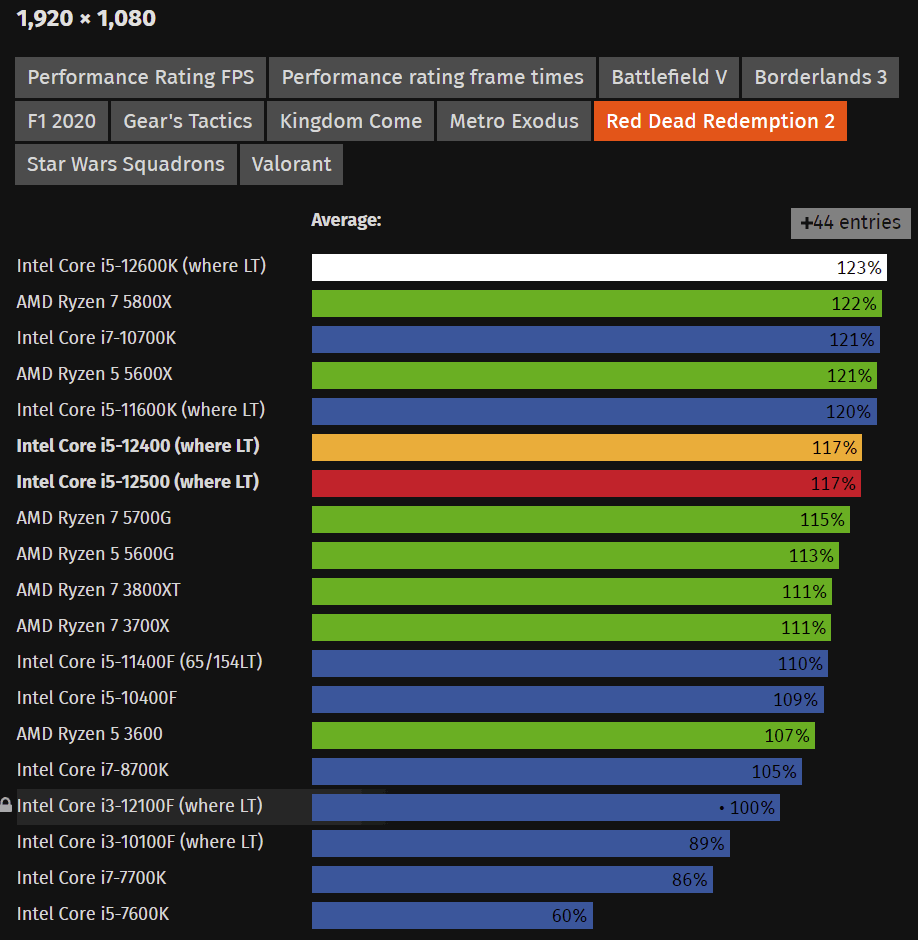Image resolution: width=918 pixels, height=940 pixels.
Task: View the Metro Exodus tab
Action: click(x=514, y=121)
